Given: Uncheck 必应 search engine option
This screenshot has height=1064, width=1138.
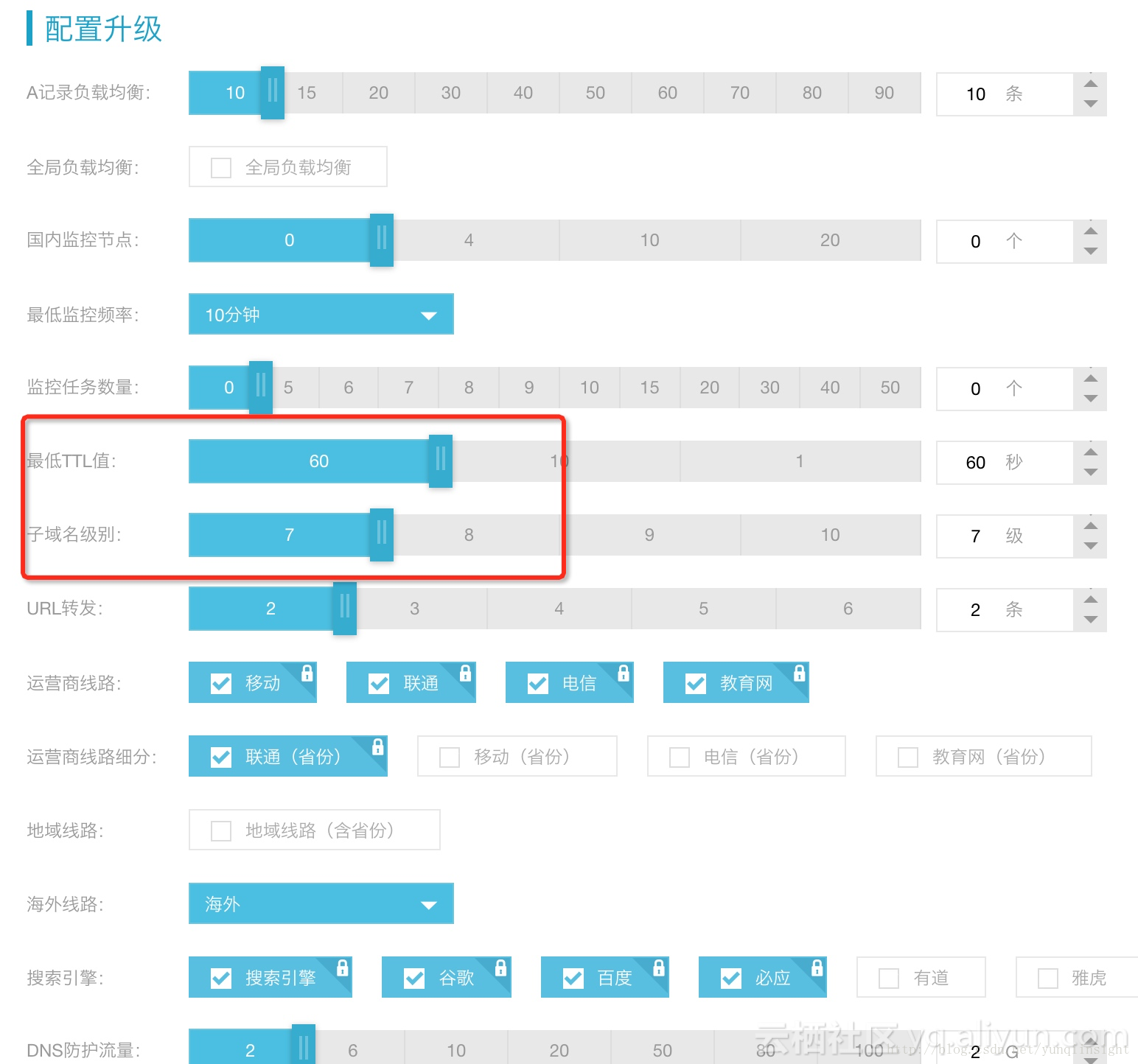Looking at the screenshot, I should tap(731, 978).
